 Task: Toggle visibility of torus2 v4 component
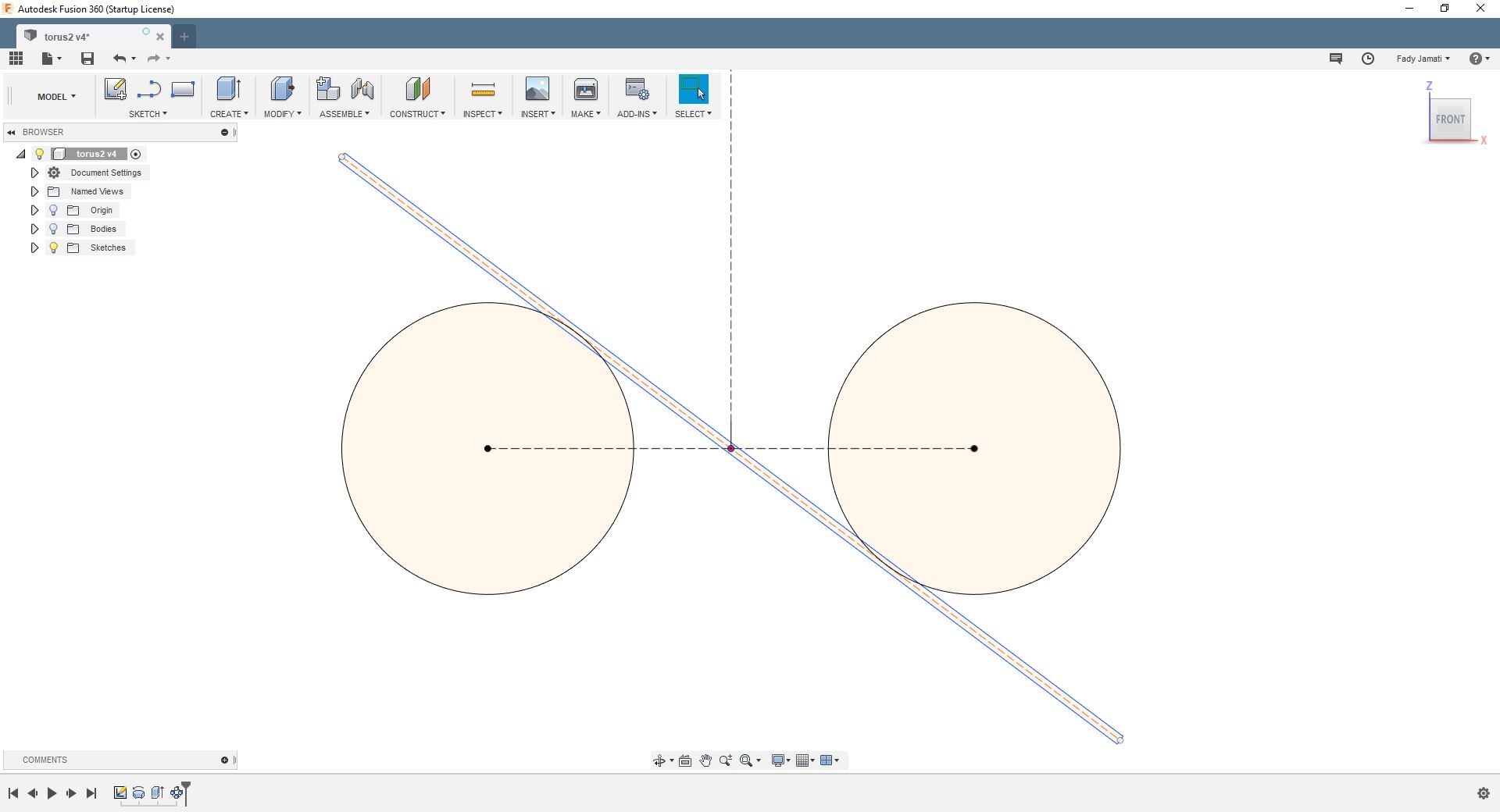40,155
